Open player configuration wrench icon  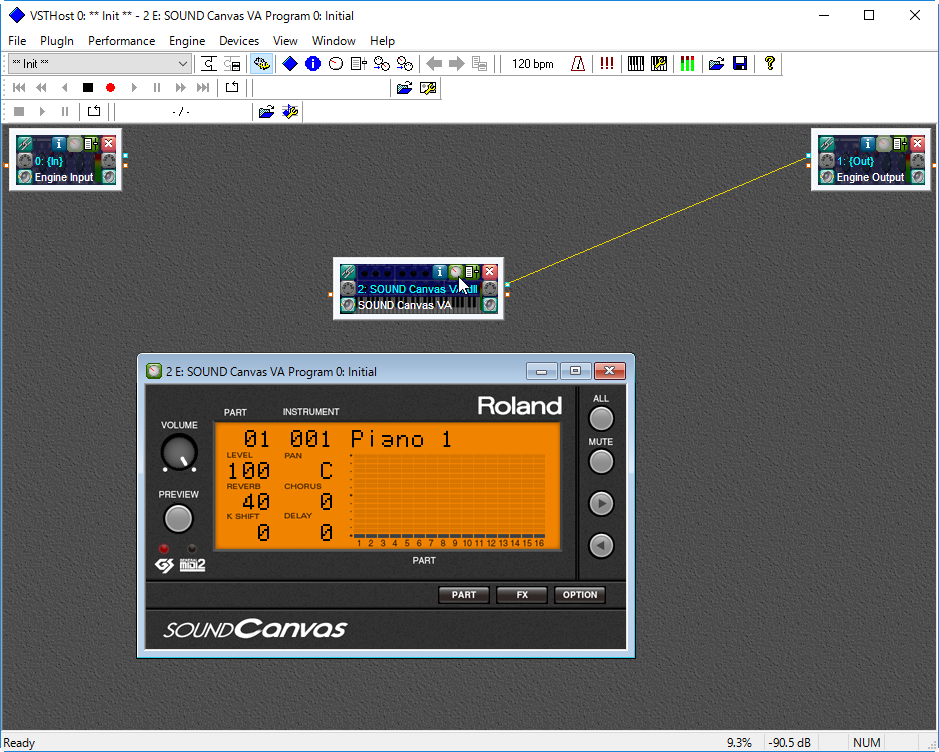428,88
